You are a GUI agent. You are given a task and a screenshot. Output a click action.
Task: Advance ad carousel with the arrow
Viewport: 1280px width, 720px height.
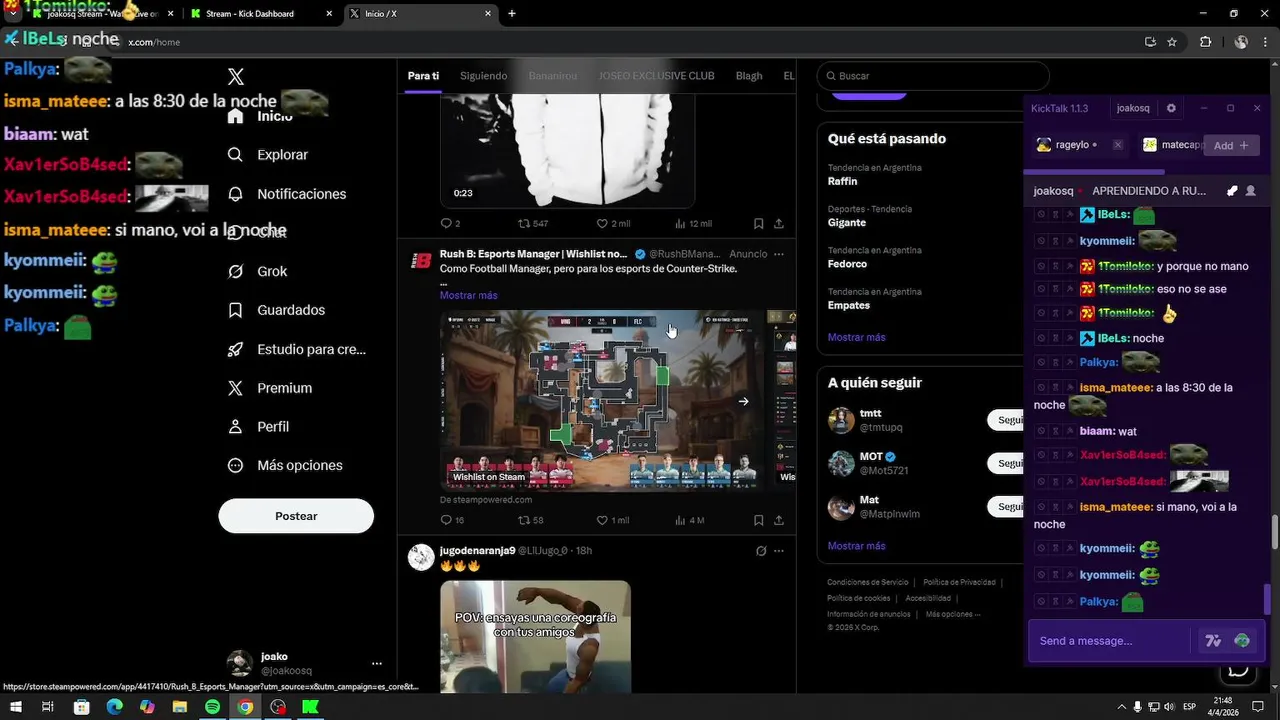(743, 401)
